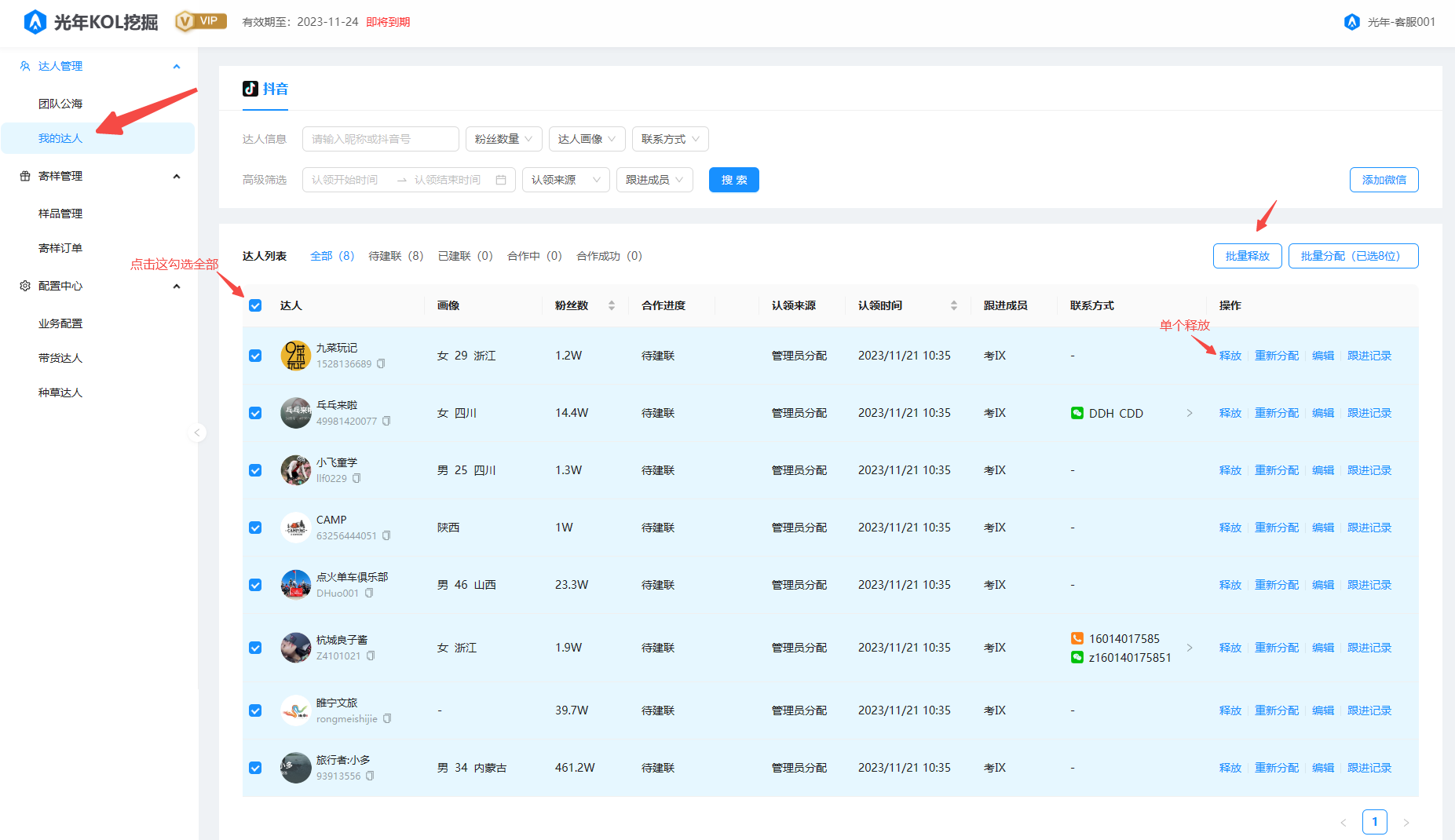Open the 粉丝数量 dropdown filter
This screenshot has width=1455, height=840.
(503, 139)
